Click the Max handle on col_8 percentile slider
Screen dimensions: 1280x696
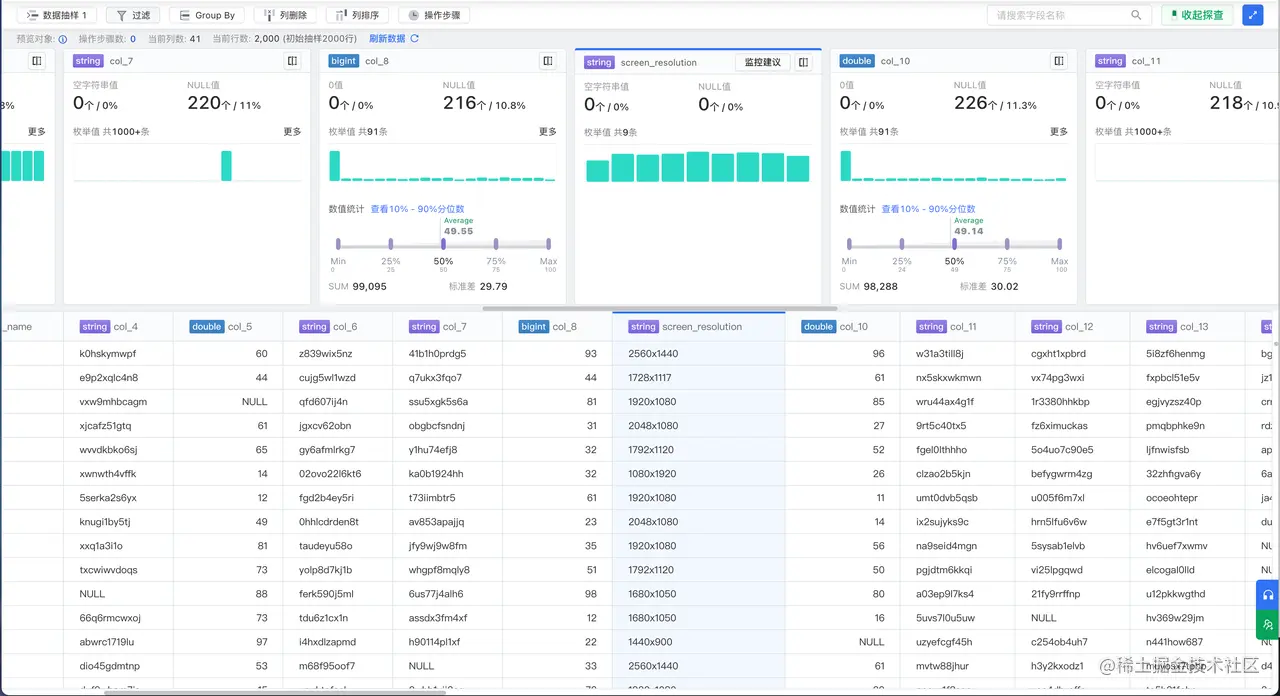(x=548, y=243)
